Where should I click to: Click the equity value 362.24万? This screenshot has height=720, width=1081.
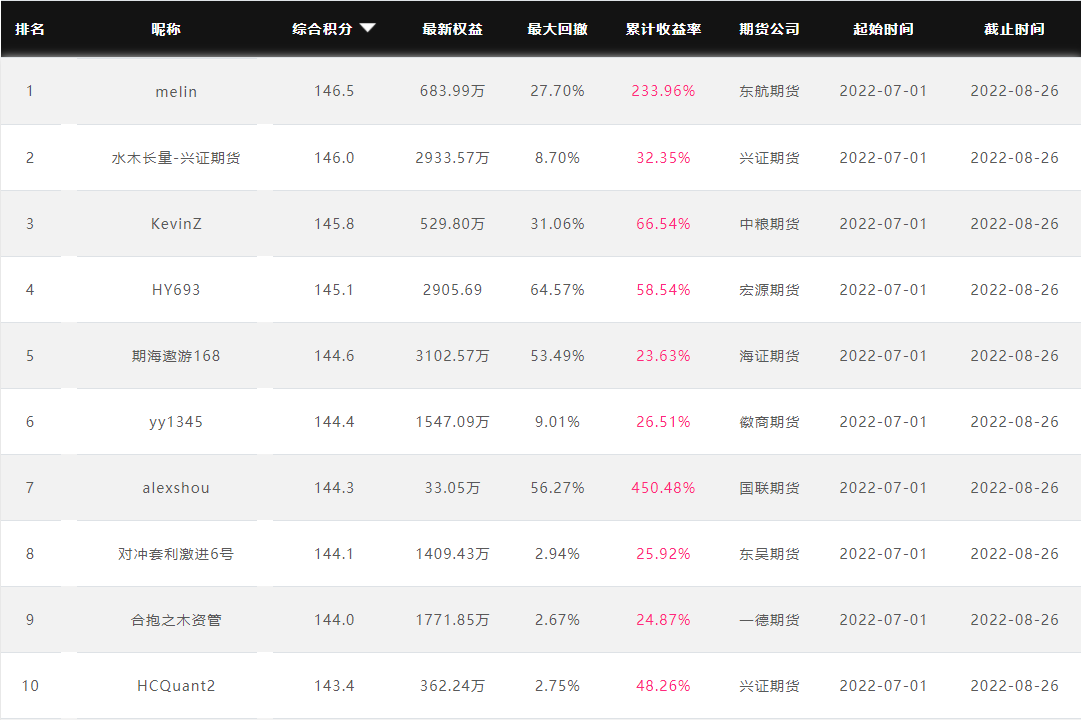pyautogui.click(x=452, y=686)
